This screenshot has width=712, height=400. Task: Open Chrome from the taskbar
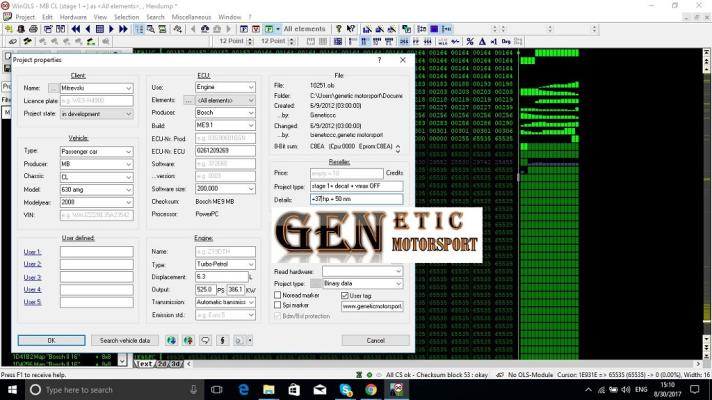point(371,389)
